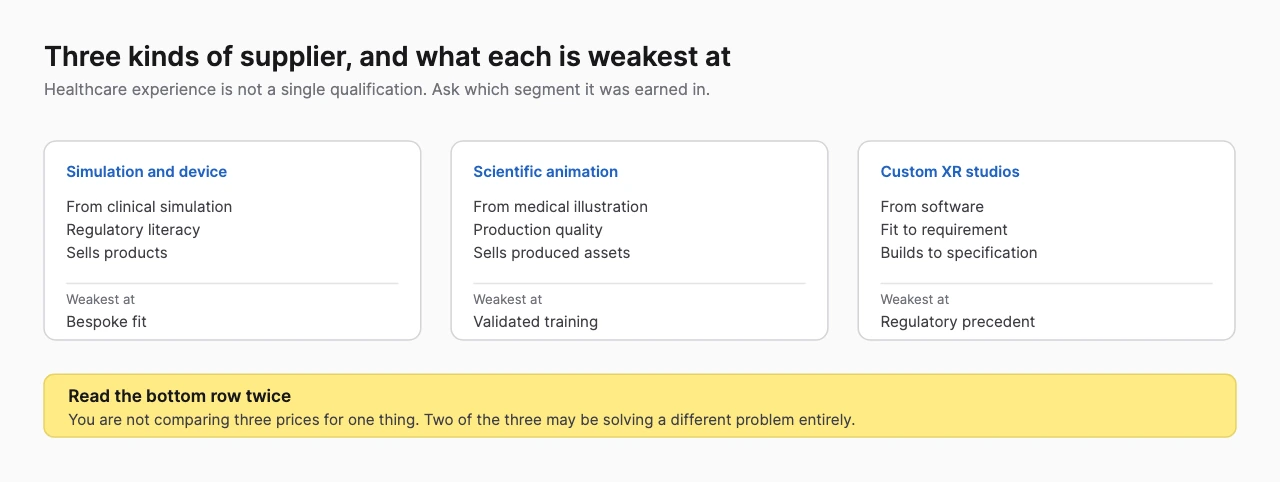The image size is (1280, 482).
Task: Click the yellow callout's body sentence
Action: click(x=462, y=420)
